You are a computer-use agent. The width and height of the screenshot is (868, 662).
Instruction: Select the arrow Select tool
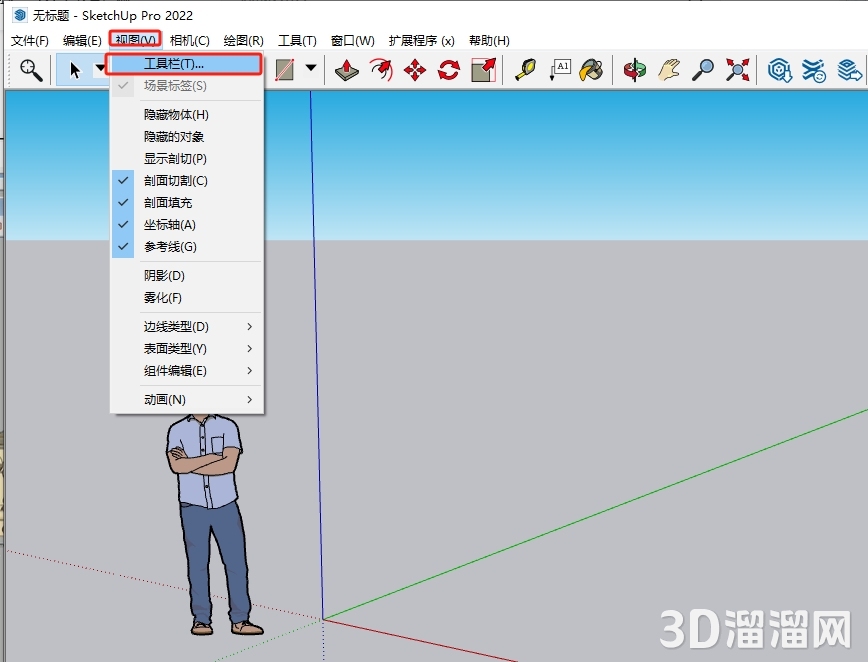(72, 70)
